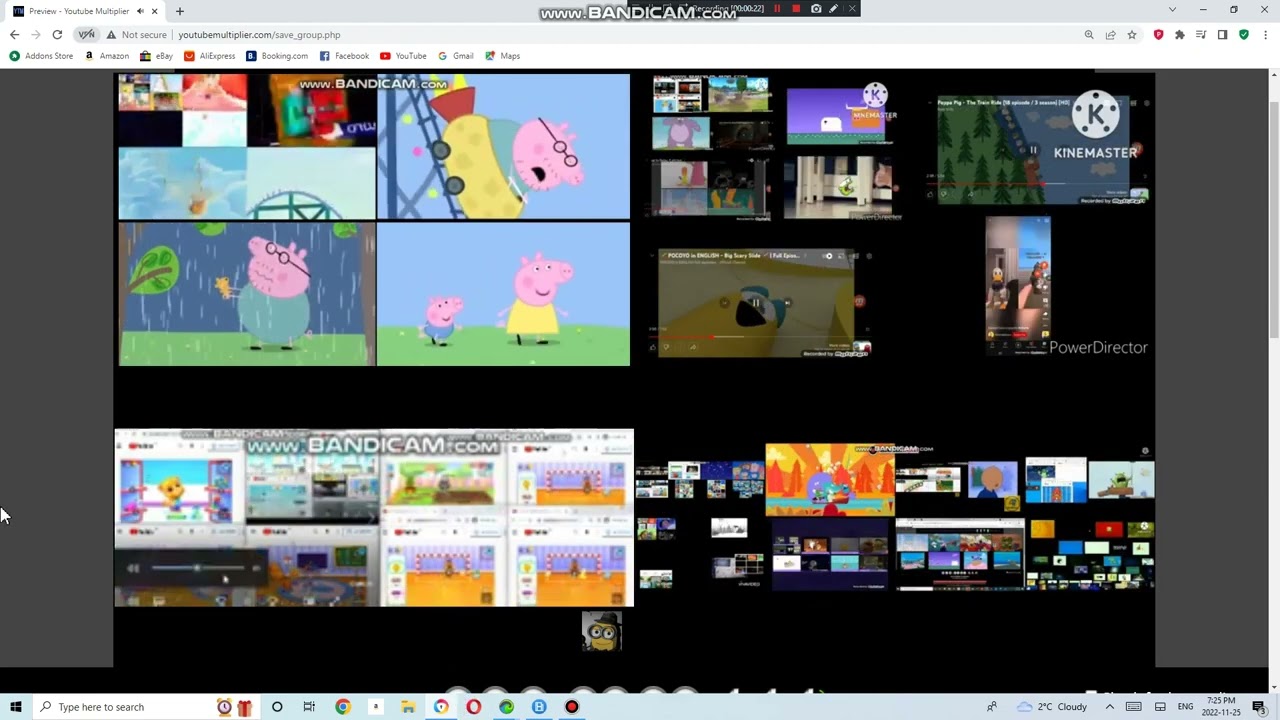1280x720 pixels.
Task: Take a Bandicam screenshot with the camera
Action: [x=816, y=9]
